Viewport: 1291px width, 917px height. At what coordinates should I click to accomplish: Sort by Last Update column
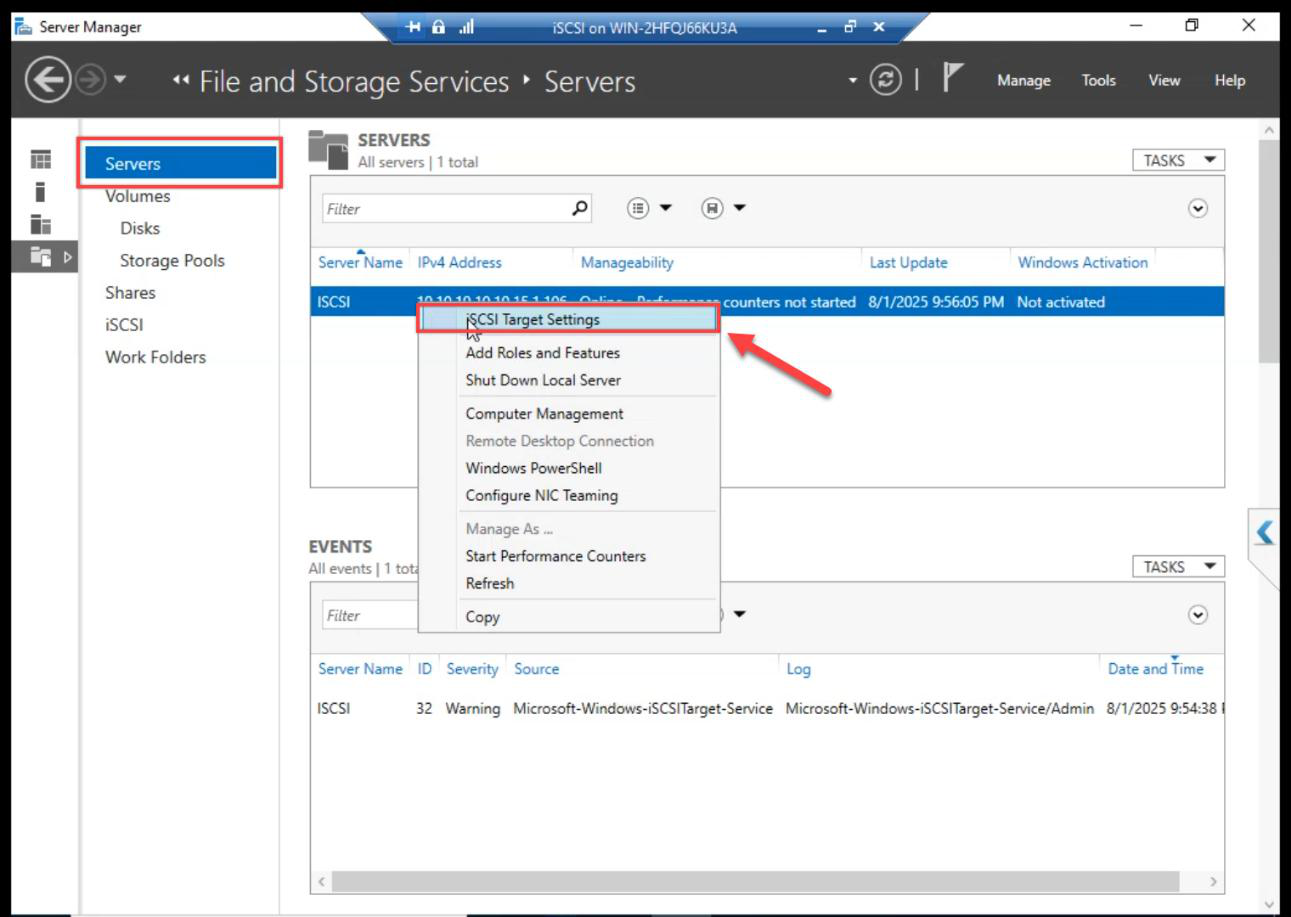[x=908, y=262]
